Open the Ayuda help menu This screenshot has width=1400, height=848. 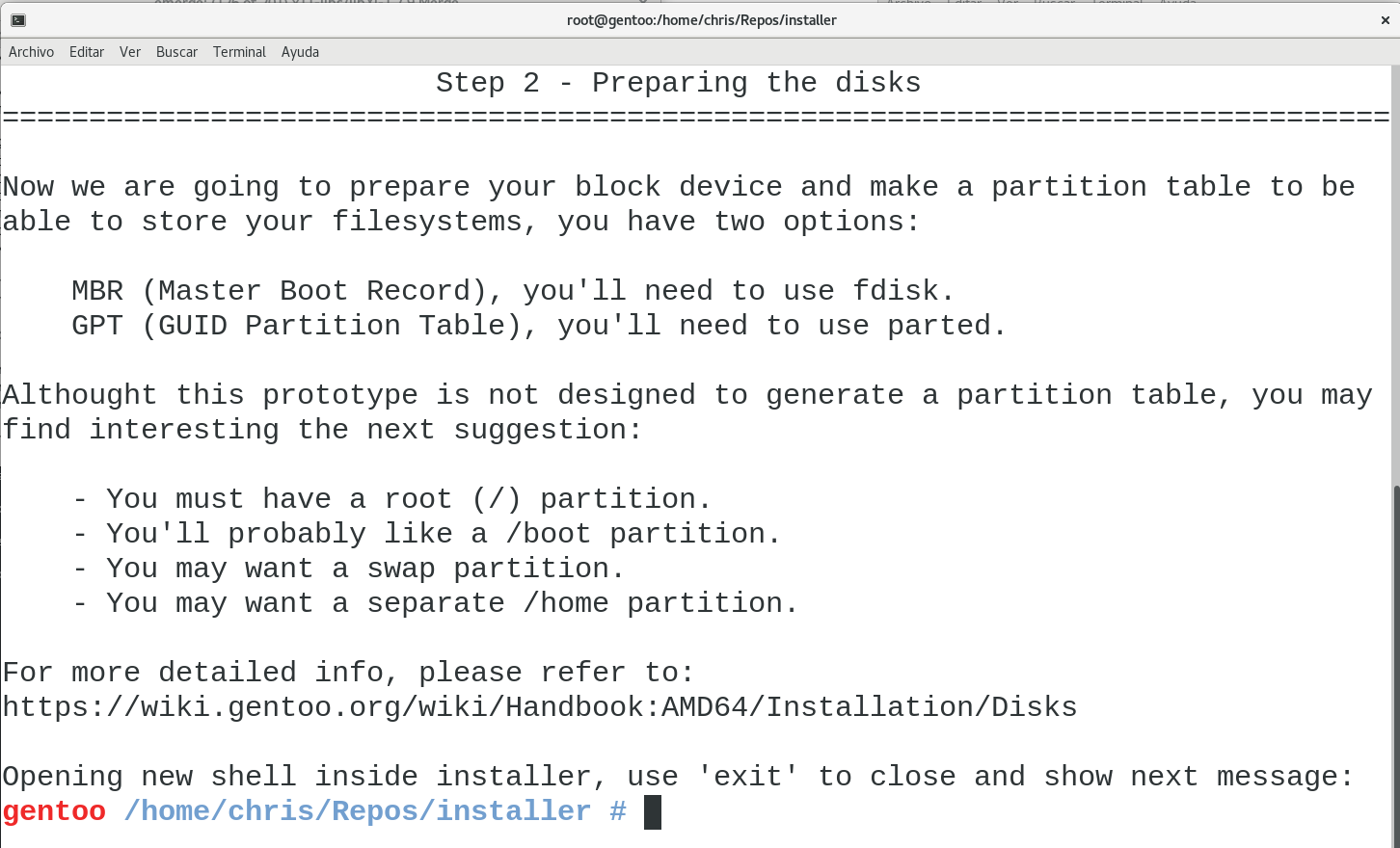(x=300, y=52)
